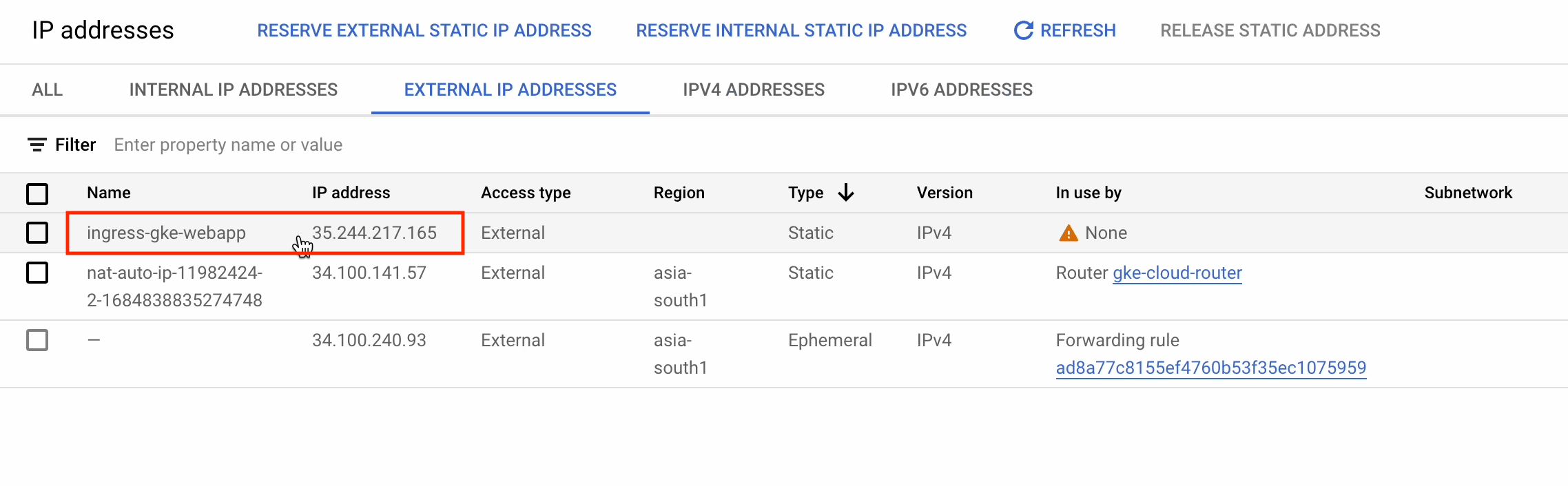Open the IPv6 Addresses tab
1568x486 pixels.
(961, 89)
